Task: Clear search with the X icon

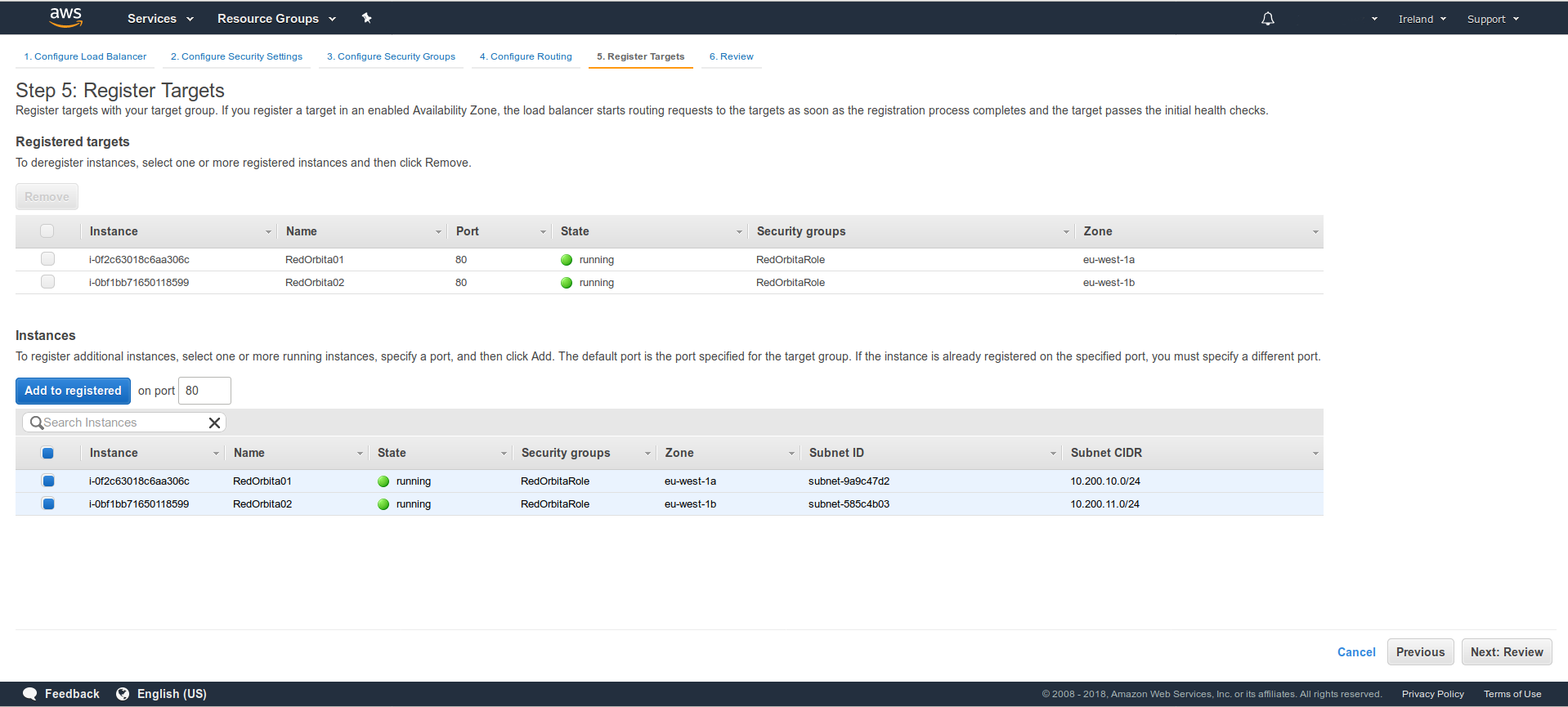Action: click(x=214, y=423)
